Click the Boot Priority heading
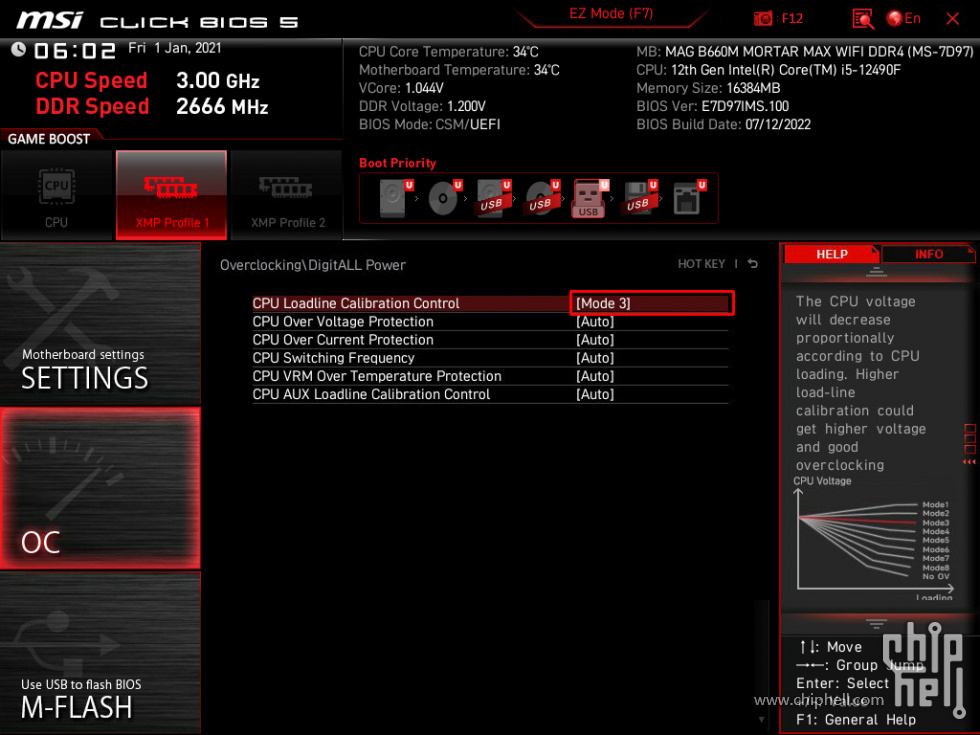 tap(398, 163)
